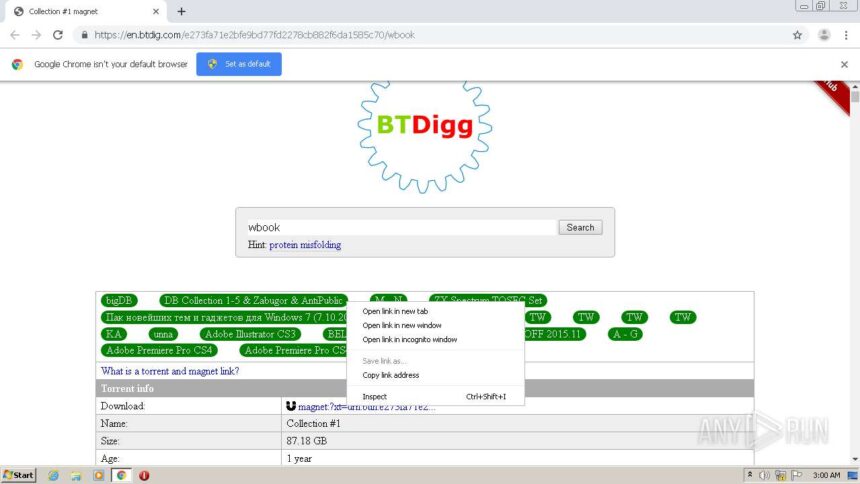Reload the current page
The image size is (860, 484).
[x=58, y=34]
